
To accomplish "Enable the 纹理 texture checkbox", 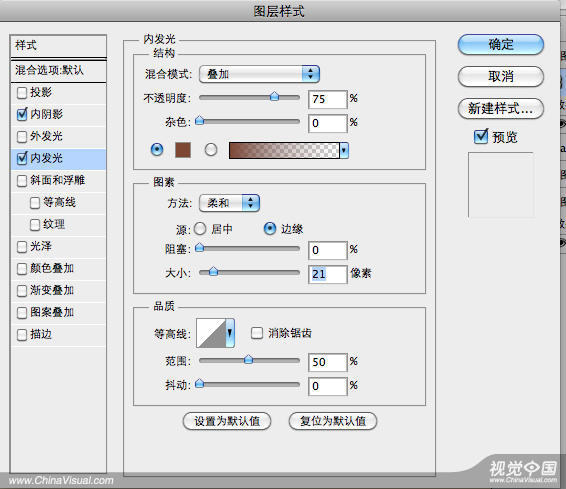I will point(35,225).
